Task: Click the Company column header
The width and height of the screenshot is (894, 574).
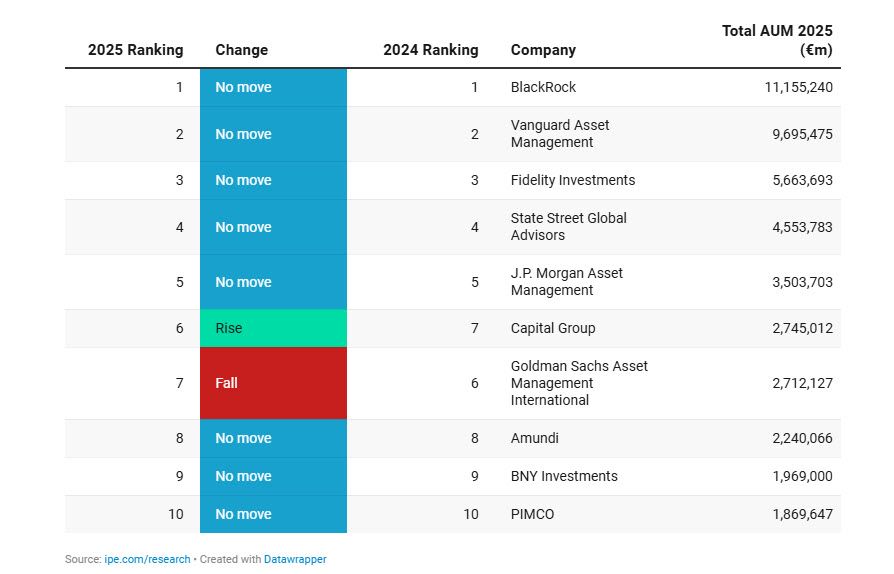Action: coord(543,50)
